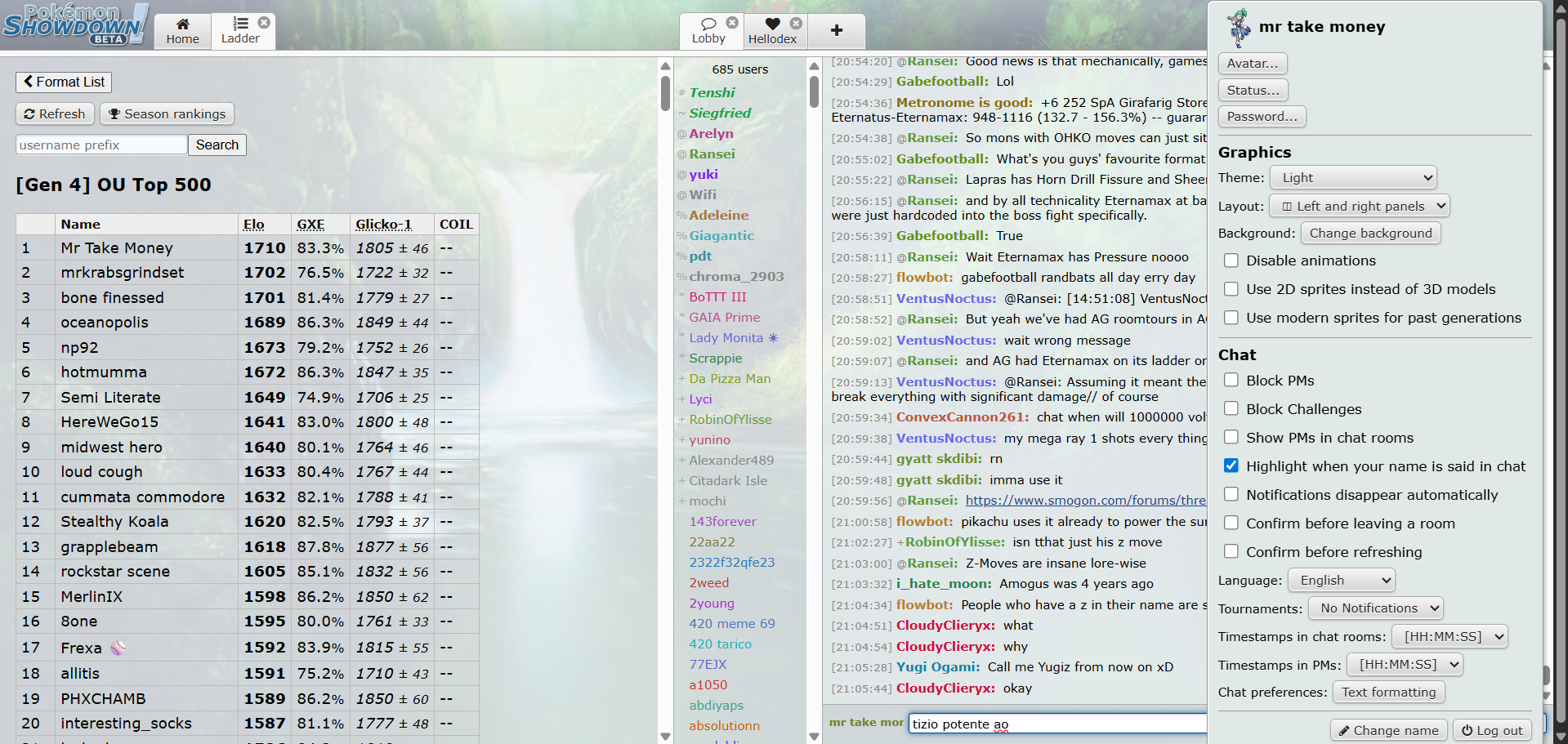This screenshot has width=1568, height=744.
Task: Open Season rankings
Action: pyautogui.click(x=167, y=114)
